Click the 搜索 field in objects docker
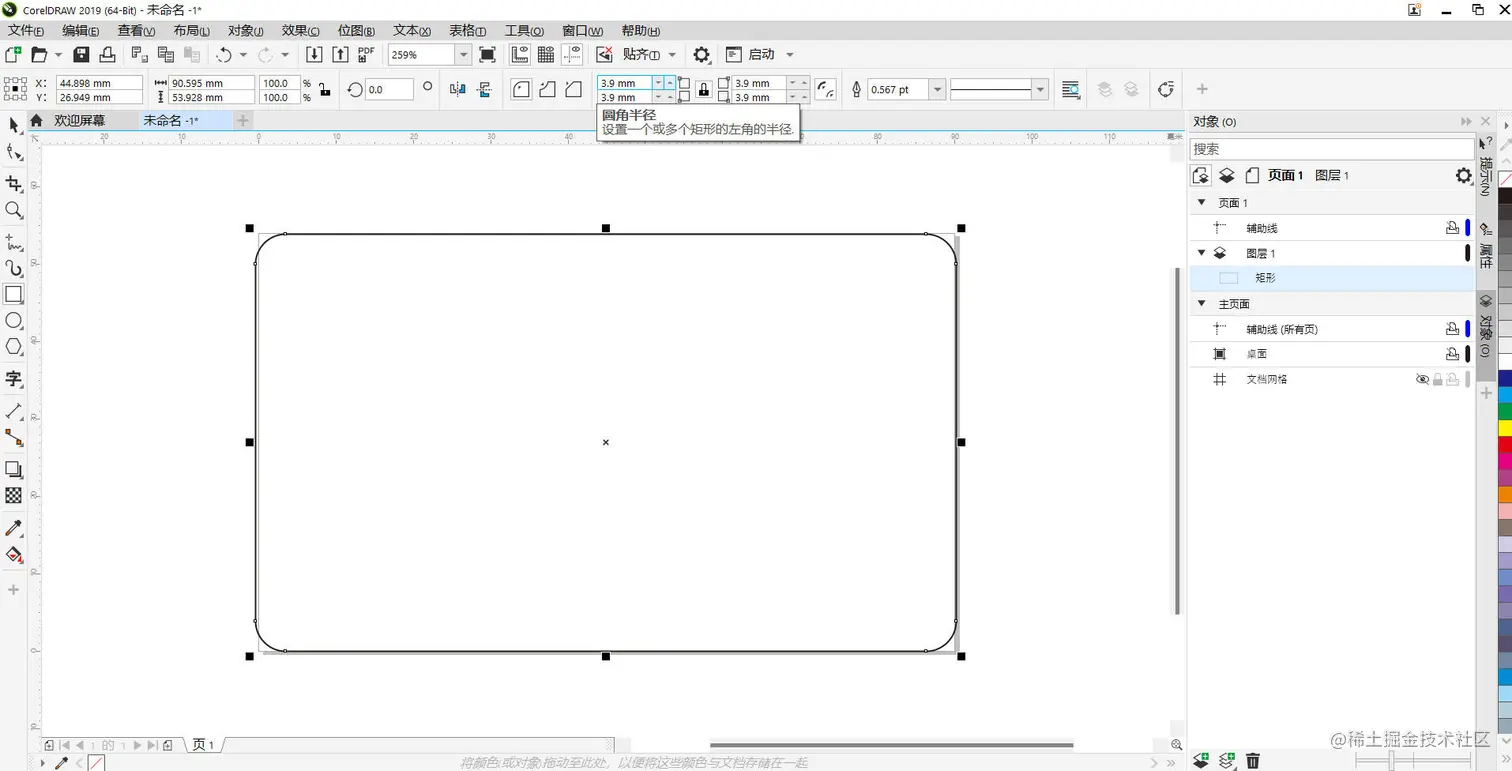Screen dimensions: 1512x771 [1331, 149]
